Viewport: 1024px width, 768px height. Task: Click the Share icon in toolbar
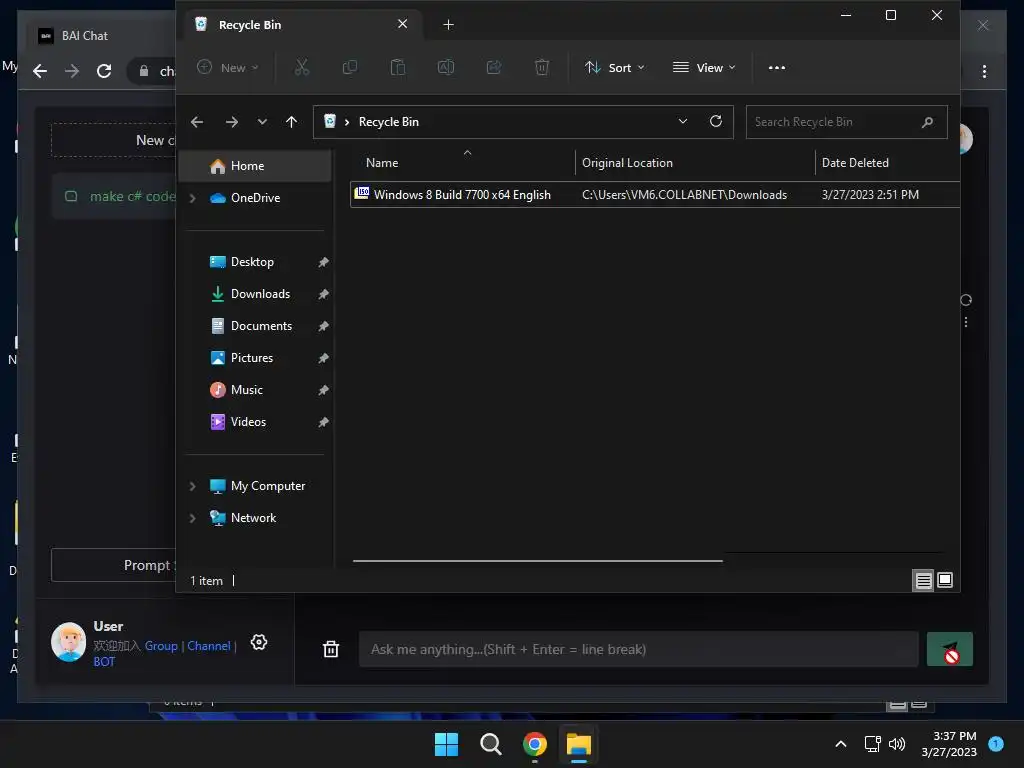point(494,67)
